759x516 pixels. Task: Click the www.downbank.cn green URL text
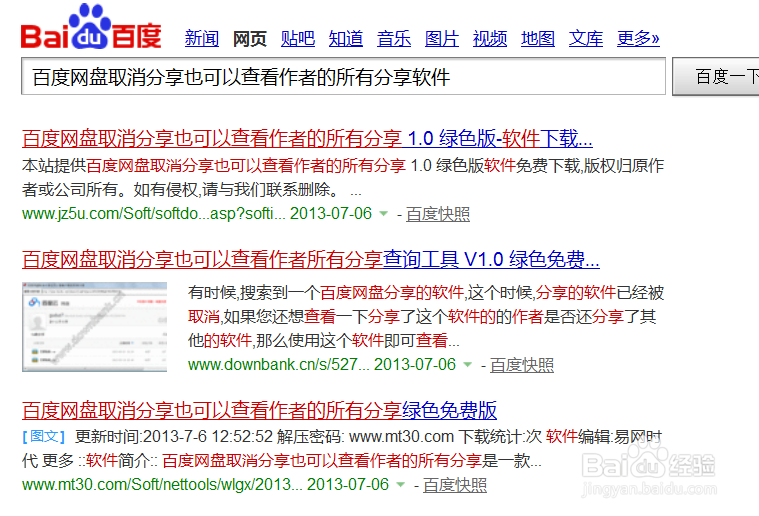[279, 364]
